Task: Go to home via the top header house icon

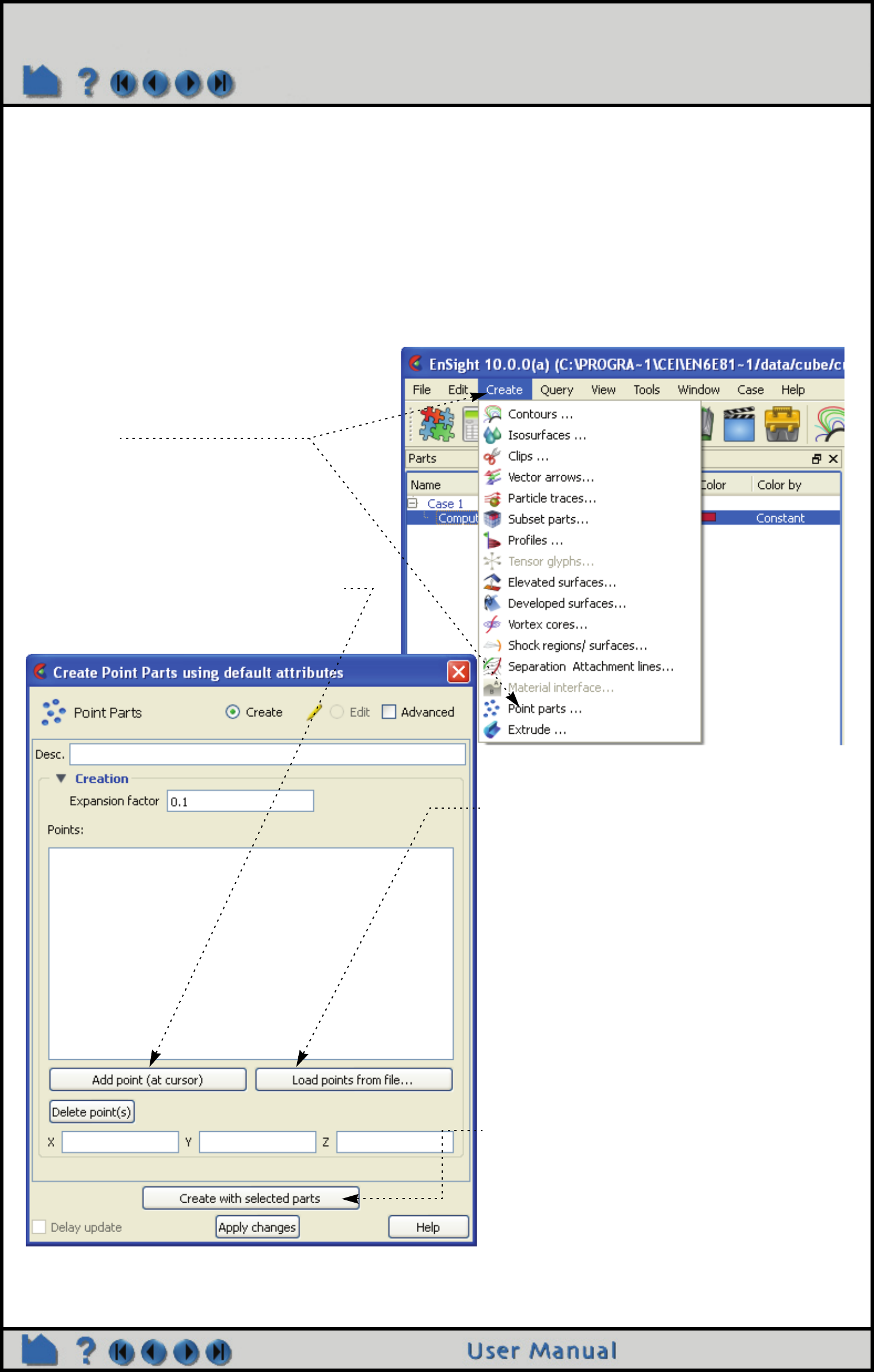Action: click(41, 81)
